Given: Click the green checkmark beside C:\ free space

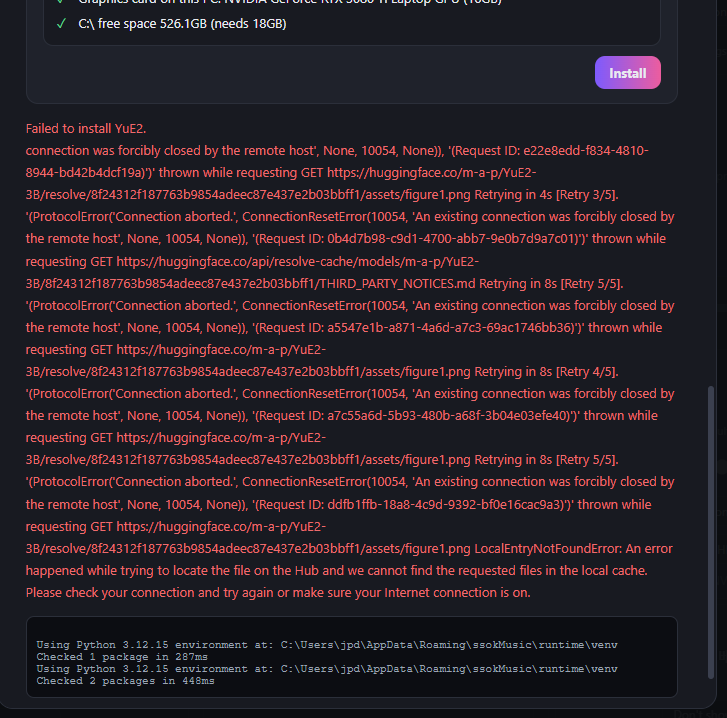Looking at the screenshot, I should pos(61,24).
